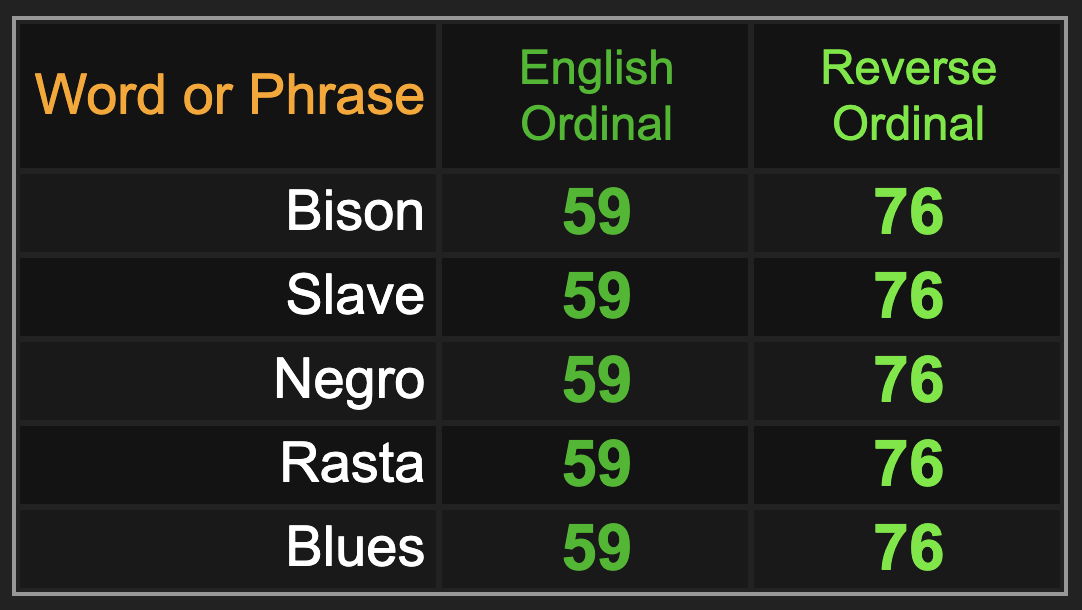The image size is (1082, 610).
Task: Click the word Negro
Action: point(349,381)
